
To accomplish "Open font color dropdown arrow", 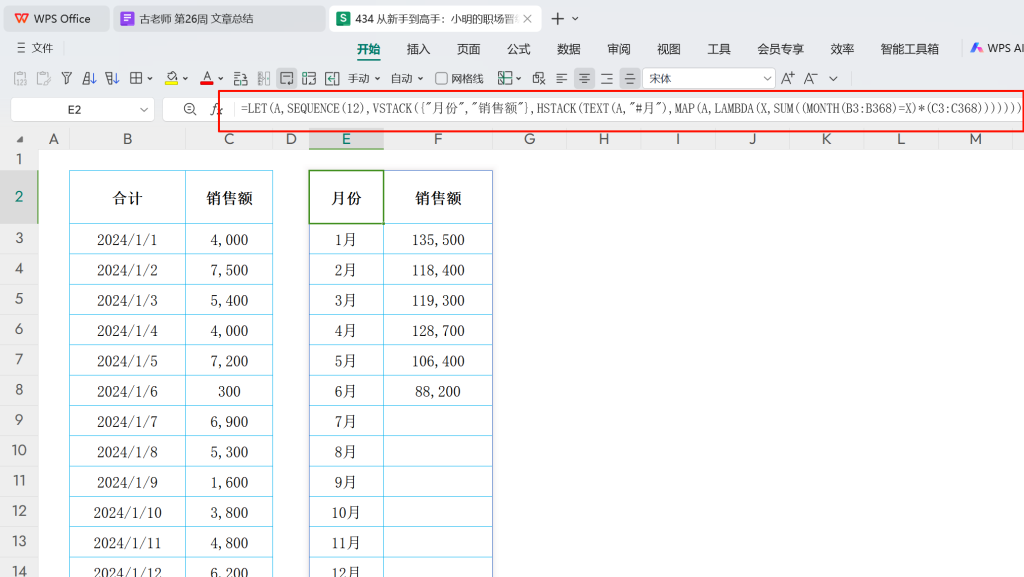I will (x=221, y=79).
